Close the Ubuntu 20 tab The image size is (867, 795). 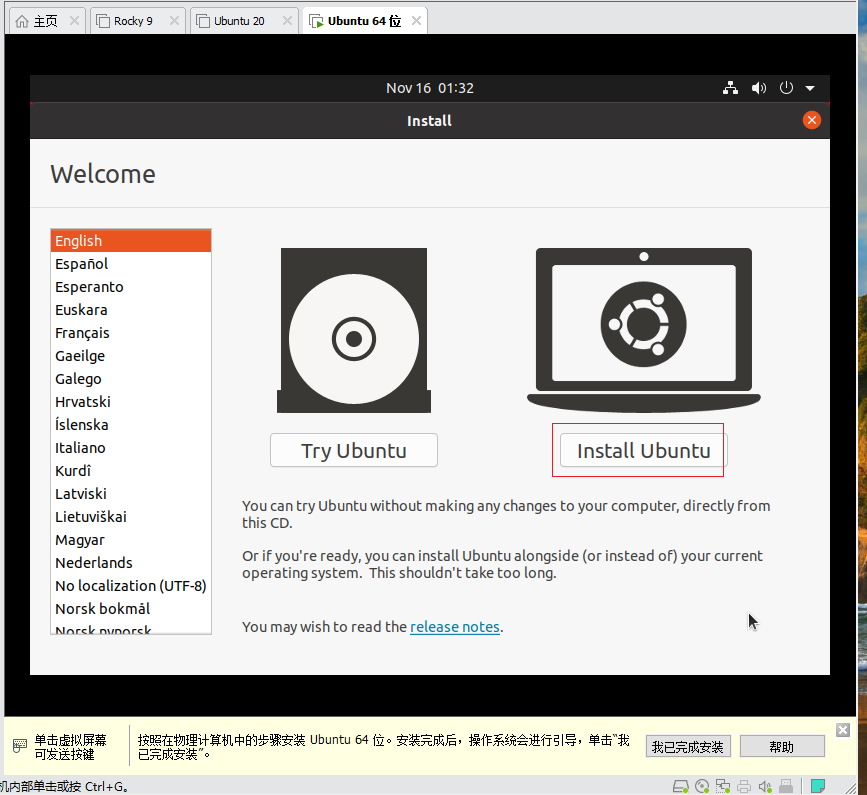click(x=287, y=21)
